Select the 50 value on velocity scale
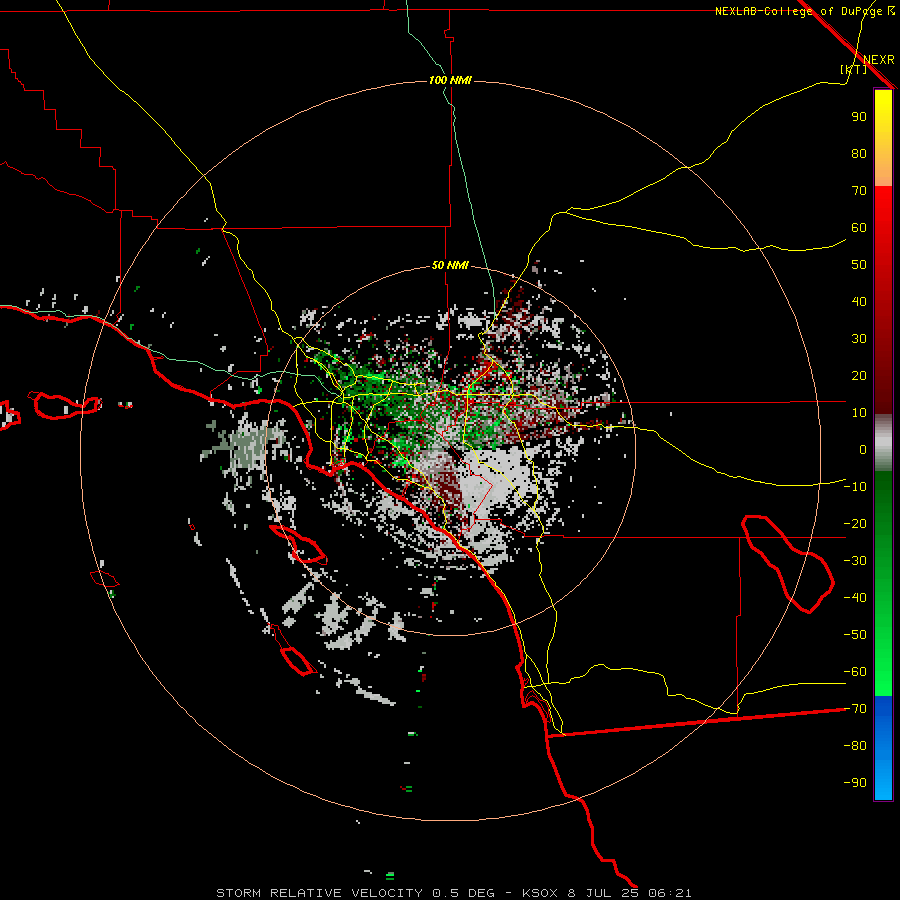The image size is (900, 900). click(859, 265)
